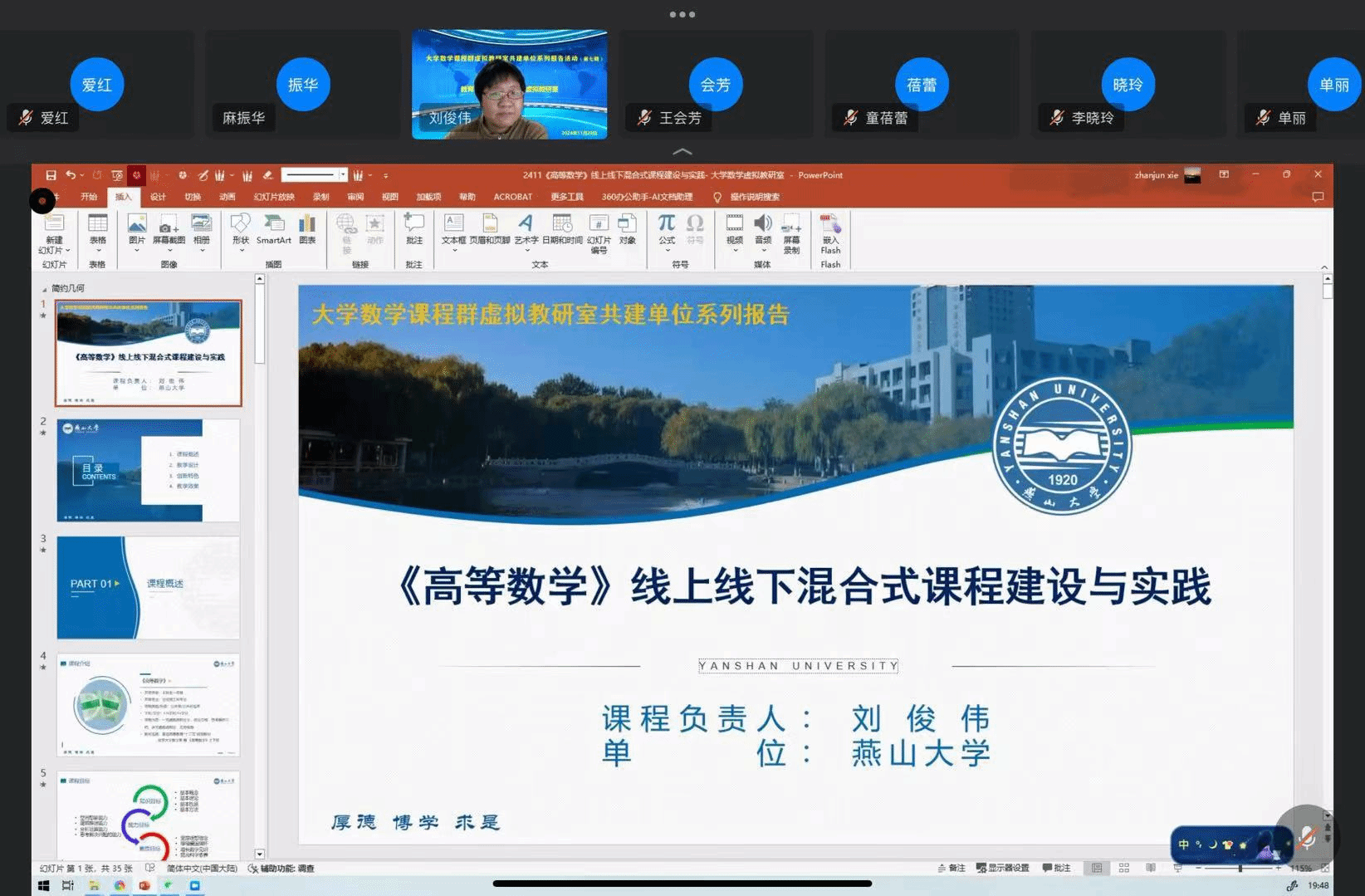Screen dimensions: 1365x896
Task: Click the 图表 chart icon
Action: [x=307, y=229]
